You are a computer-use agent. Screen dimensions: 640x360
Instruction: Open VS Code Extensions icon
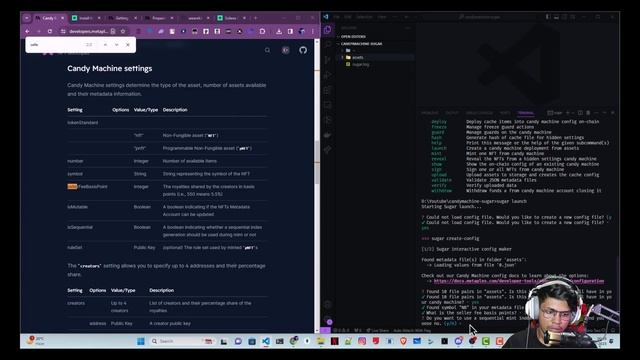pyautogui.click(x=327, y=90)
